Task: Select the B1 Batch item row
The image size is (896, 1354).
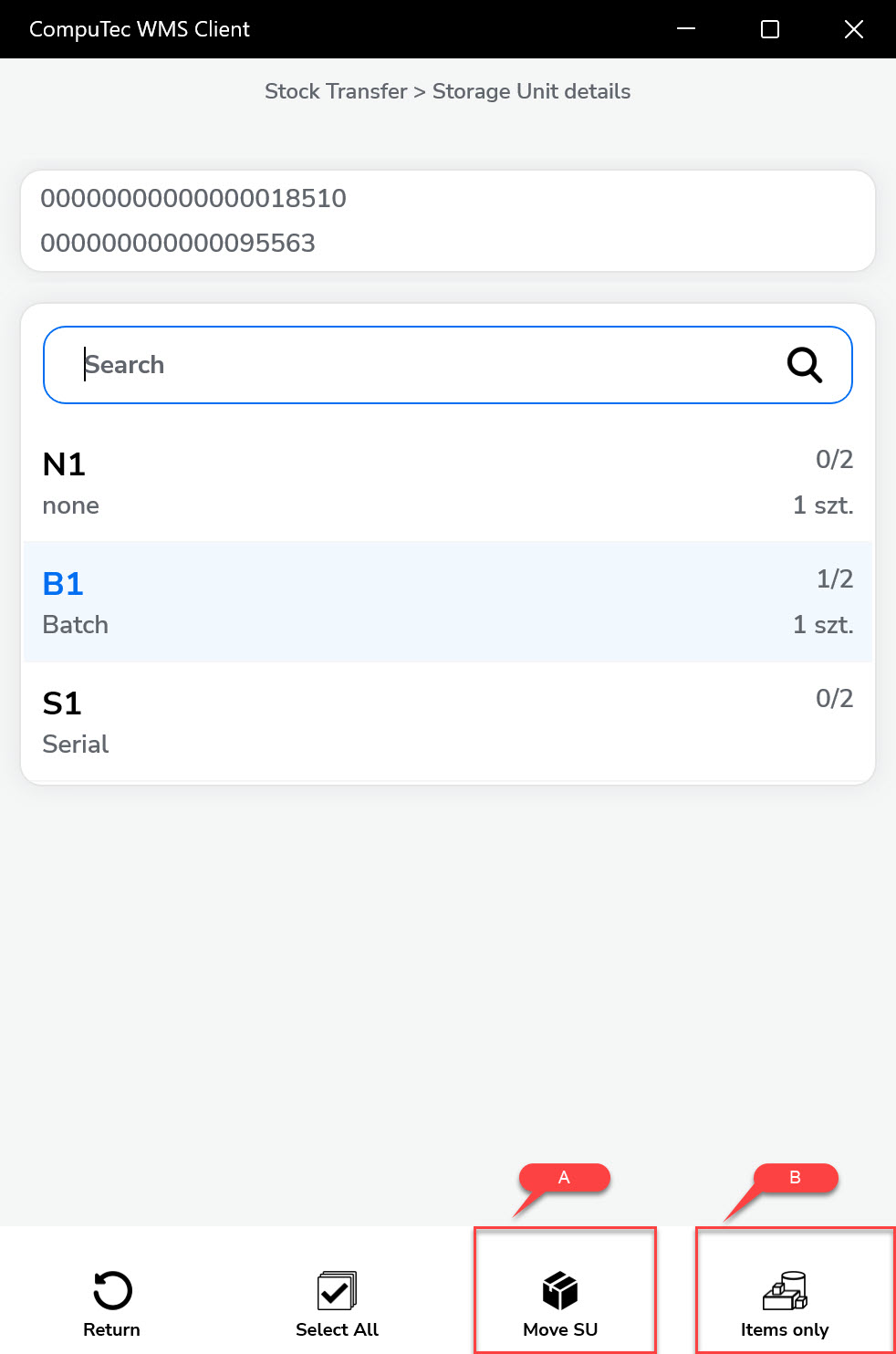Action: (x=447, y=602)
